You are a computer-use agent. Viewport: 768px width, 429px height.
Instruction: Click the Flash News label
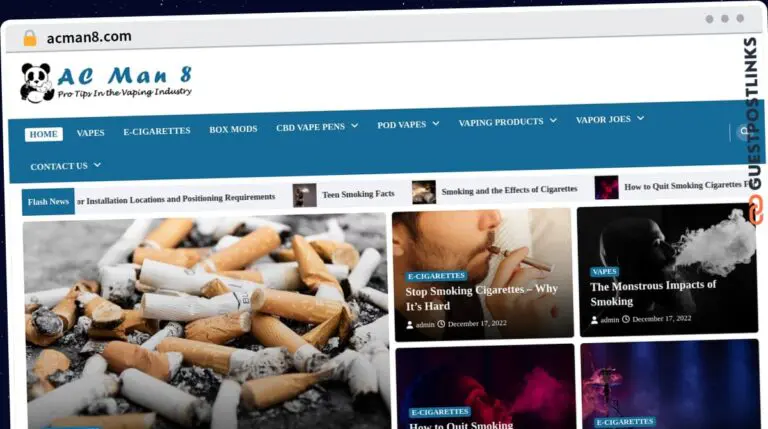pos(48,201)
